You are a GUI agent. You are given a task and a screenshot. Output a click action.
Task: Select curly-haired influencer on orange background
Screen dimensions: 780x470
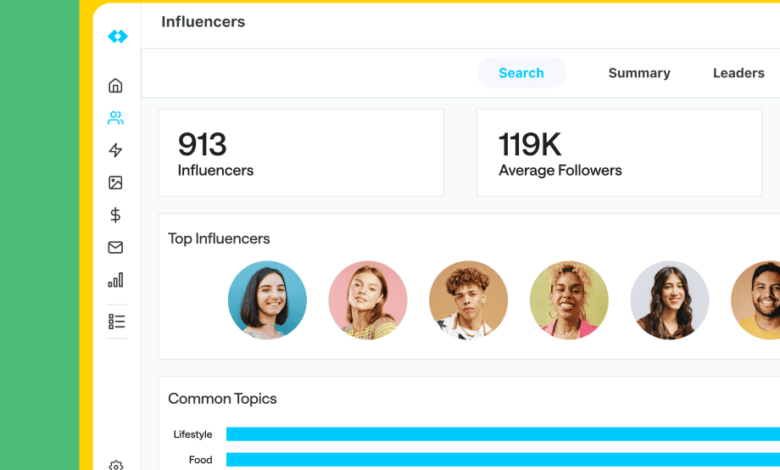click(x=468, y=300)
